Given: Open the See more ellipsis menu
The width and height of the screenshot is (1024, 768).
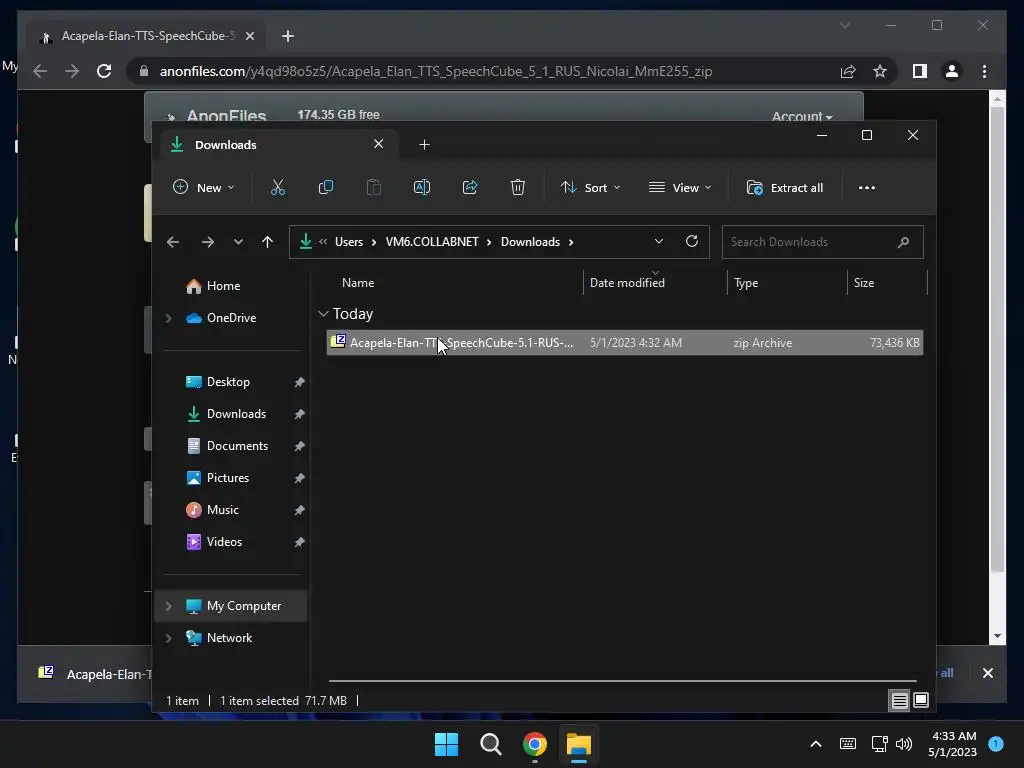Looking at the screenshot, I should [x=867, y=188].
